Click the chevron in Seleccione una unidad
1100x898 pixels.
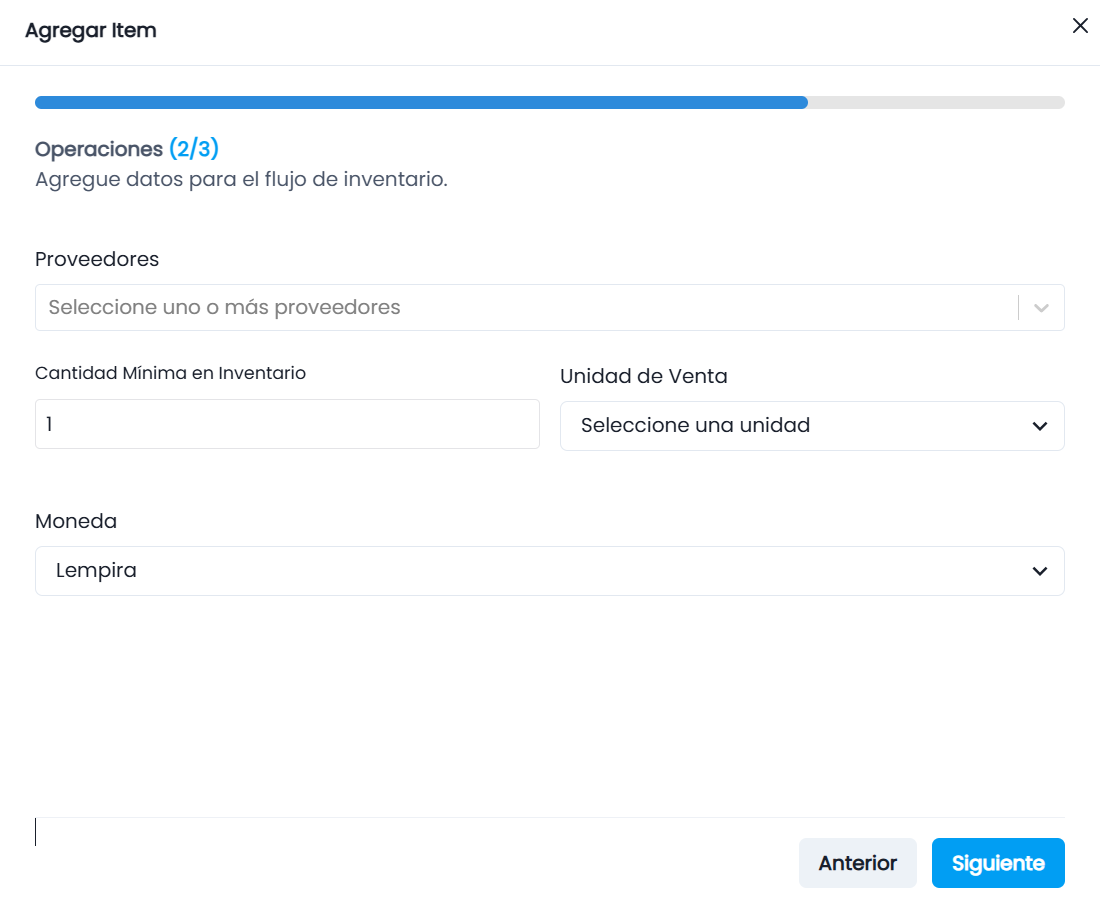(x=1040, y=426)
